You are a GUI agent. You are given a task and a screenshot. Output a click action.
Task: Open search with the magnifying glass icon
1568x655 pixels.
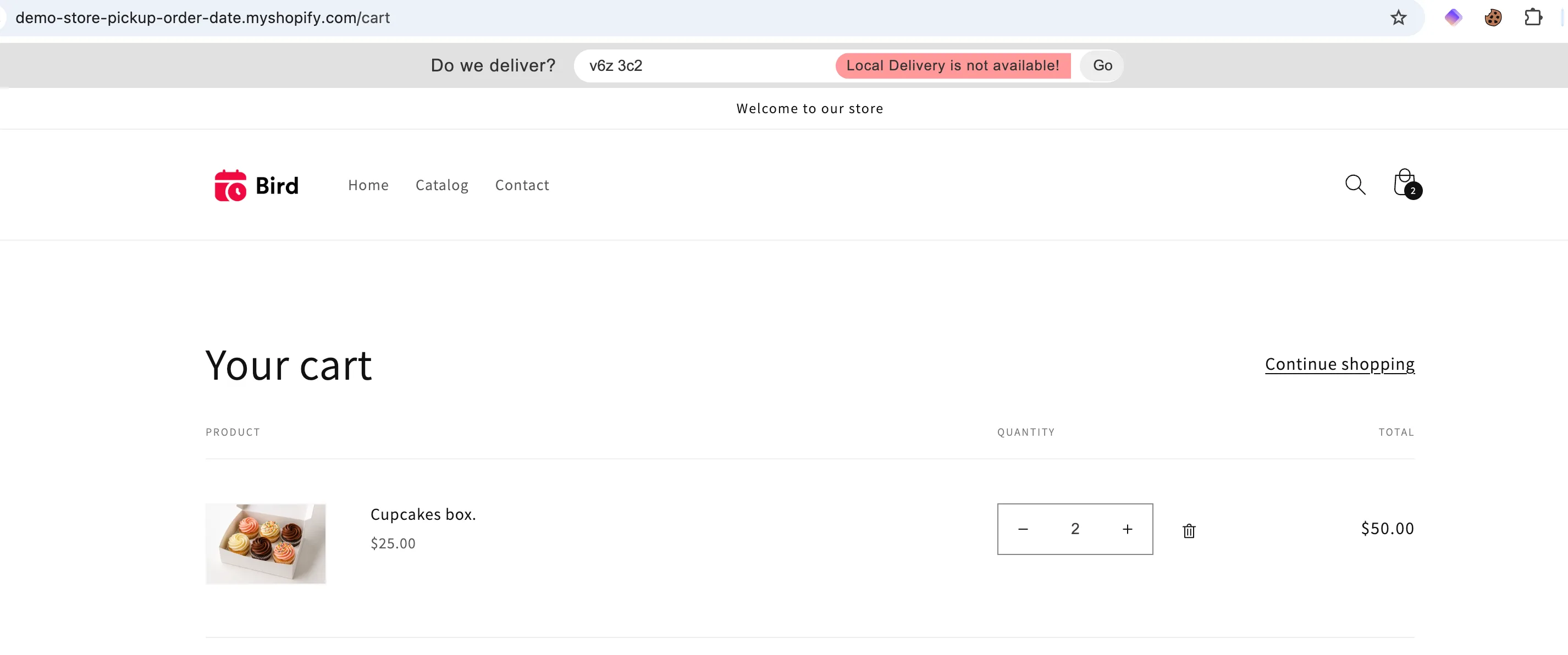pos(1355,185)
